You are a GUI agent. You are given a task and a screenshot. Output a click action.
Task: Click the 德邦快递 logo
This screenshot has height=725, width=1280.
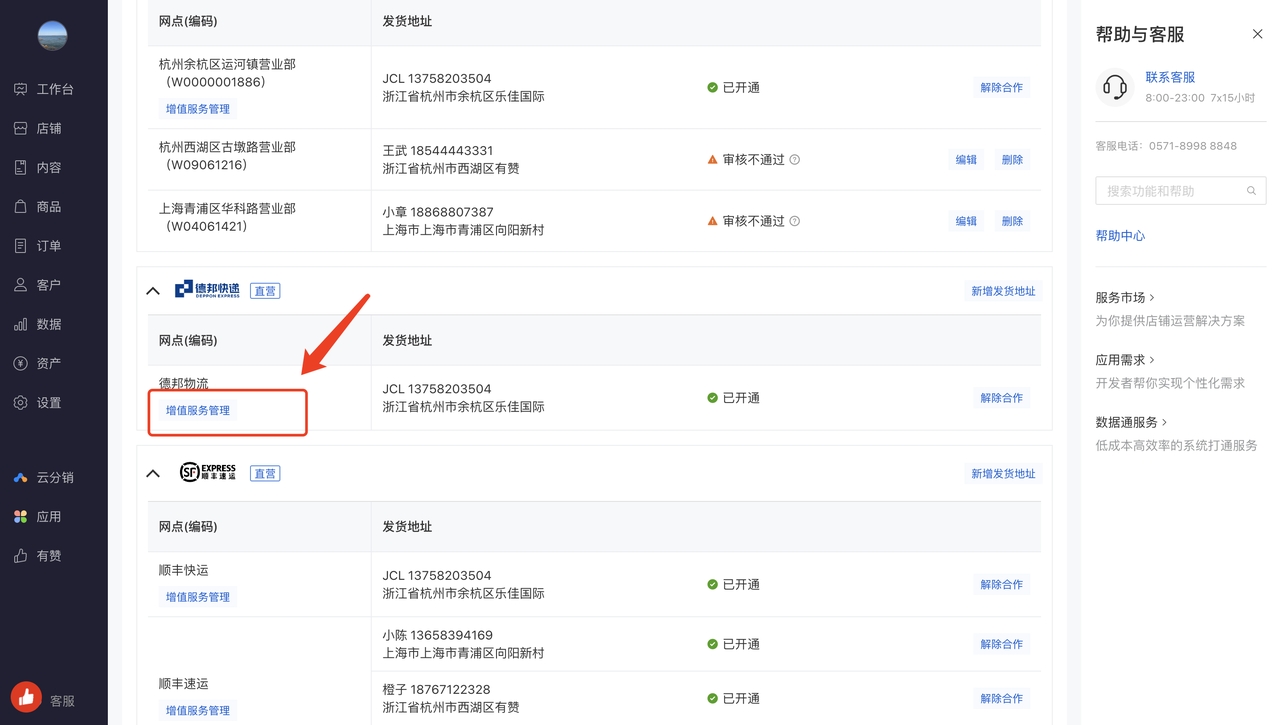(x=207, y=290)
